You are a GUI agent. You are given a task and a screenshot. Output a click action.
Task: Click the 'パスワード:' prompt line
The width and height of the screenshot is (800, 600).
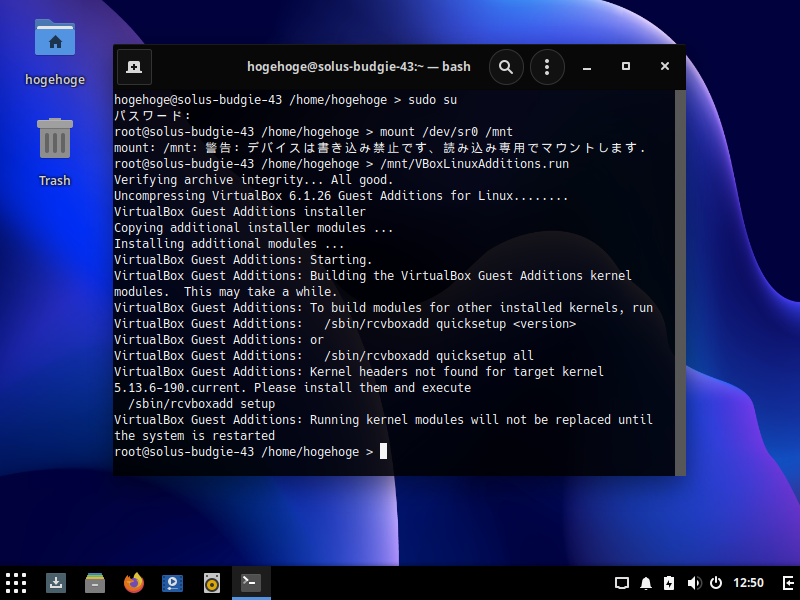(152, 116)
